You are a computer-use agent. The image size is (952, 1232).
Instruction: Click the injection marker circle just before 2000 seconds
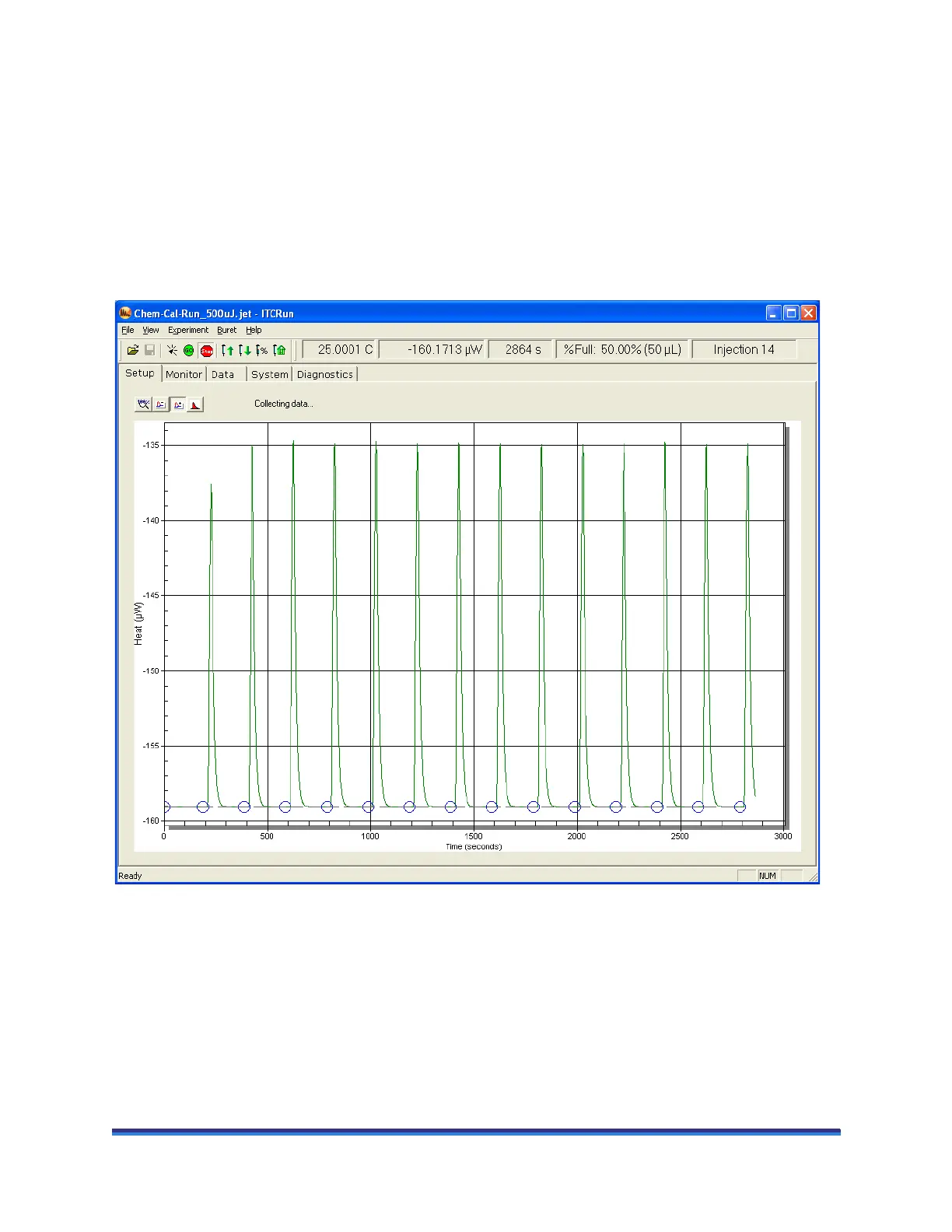pyautogui.click(x=575, y=807)
